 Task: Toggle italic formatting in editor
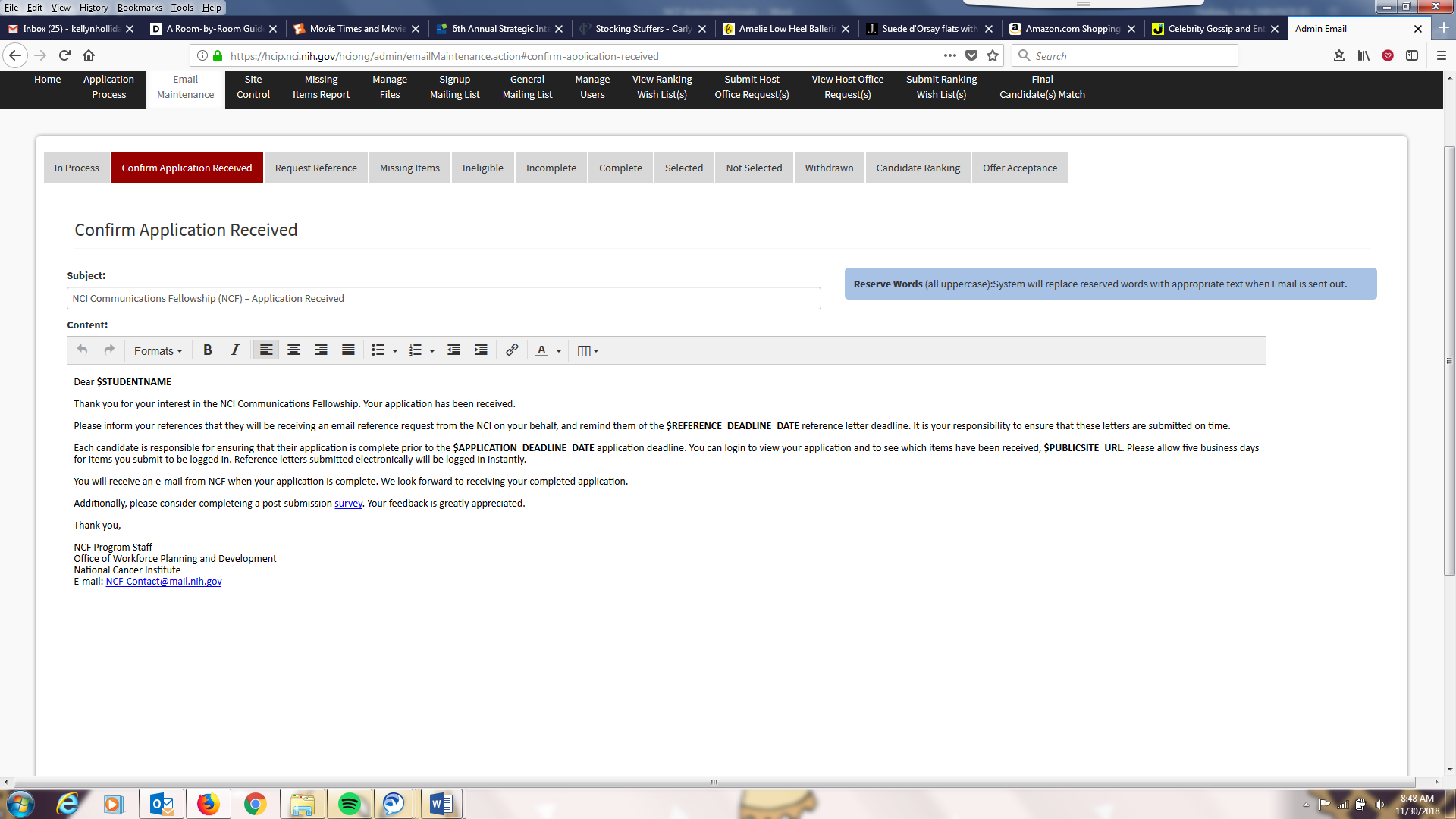point(235,350)
